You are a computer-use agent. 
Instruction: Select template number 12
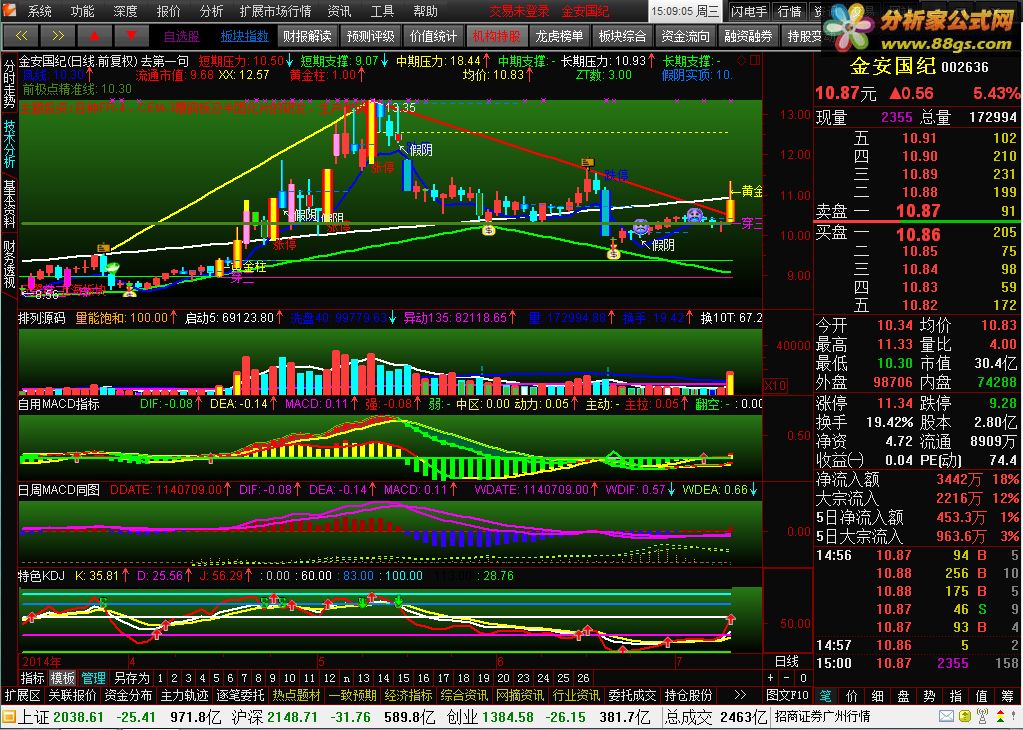(x=329, y=678)
